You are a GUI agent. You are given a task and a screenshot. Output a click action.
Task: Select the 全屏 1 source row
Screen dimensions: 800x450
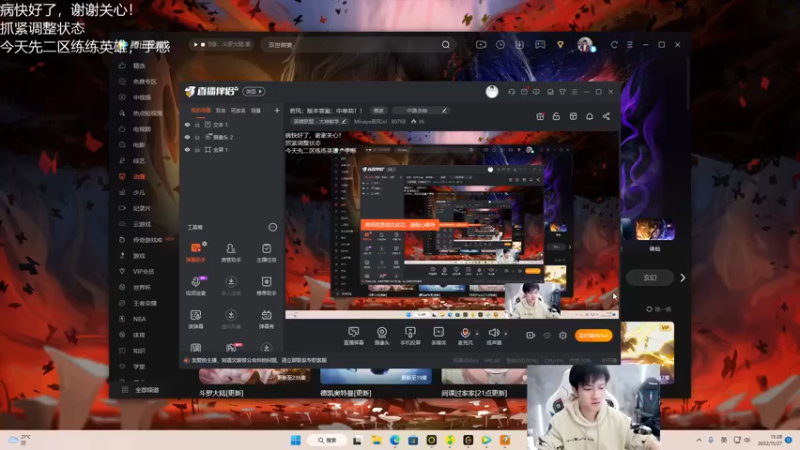click(232, 149)
